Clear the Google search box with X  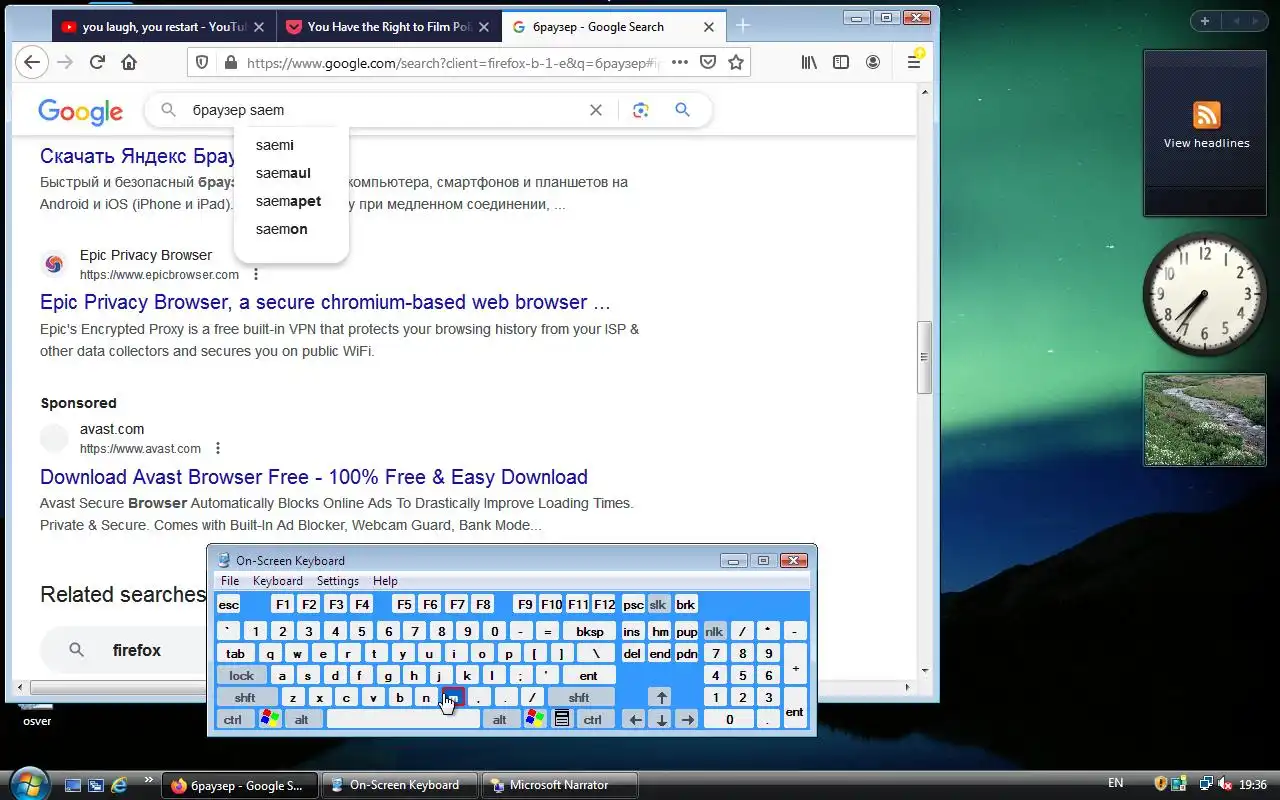tap(596, 110)
